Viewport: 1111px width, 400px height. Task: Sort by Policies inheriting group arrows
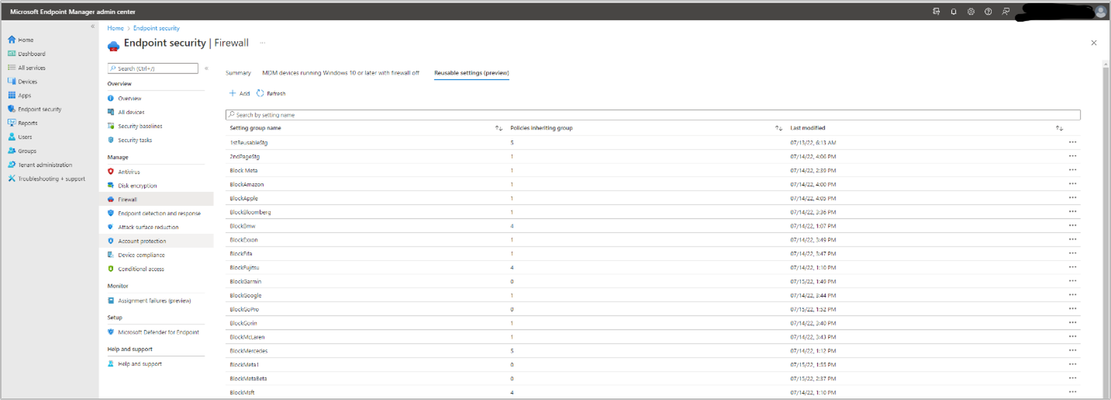[x=778, y=128]
